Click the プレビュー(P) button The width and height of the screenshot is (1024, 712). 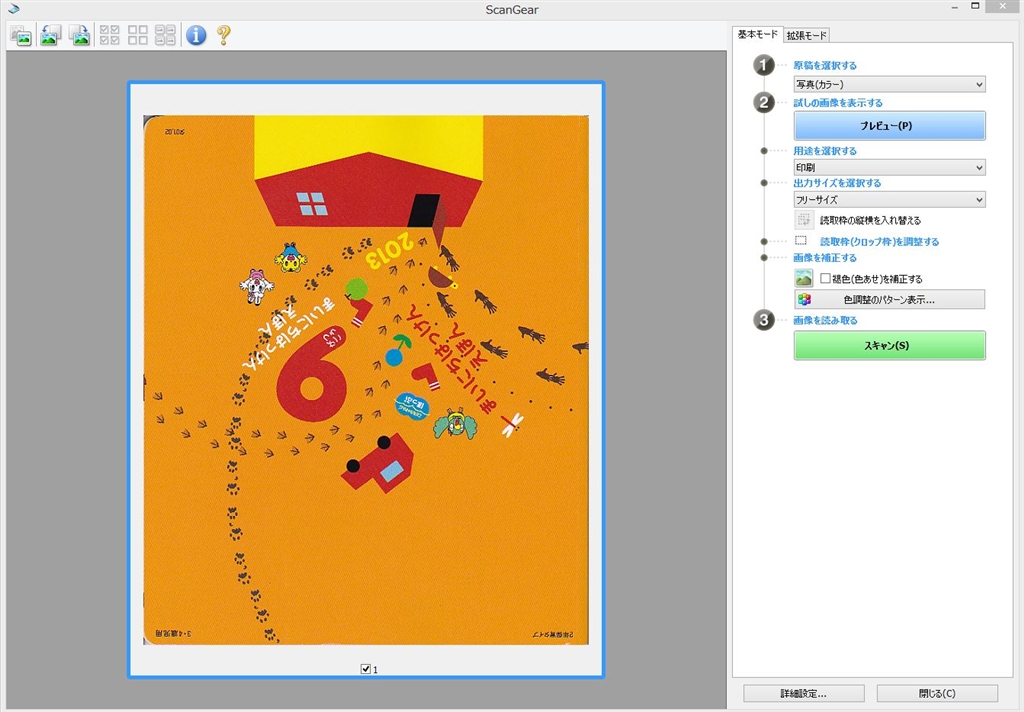pos(889,125)
